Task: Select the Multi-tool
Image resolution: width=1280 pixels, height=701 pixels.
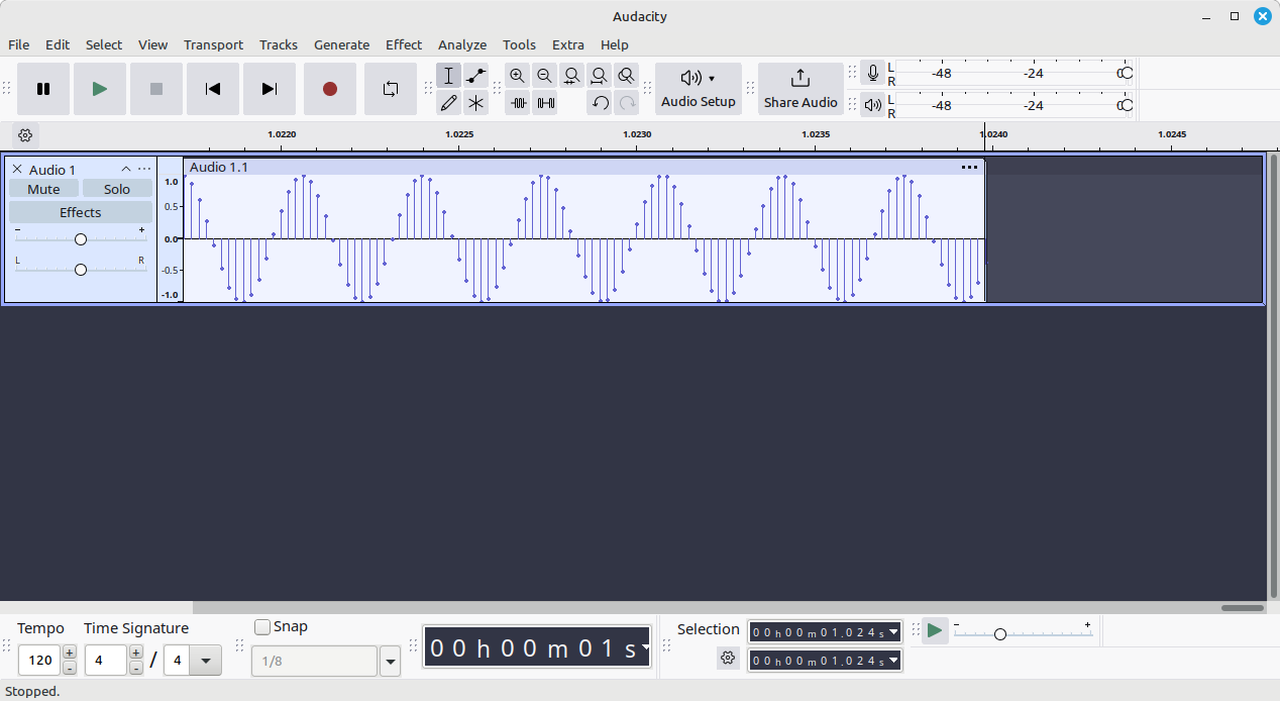Action: click(476, 102)
